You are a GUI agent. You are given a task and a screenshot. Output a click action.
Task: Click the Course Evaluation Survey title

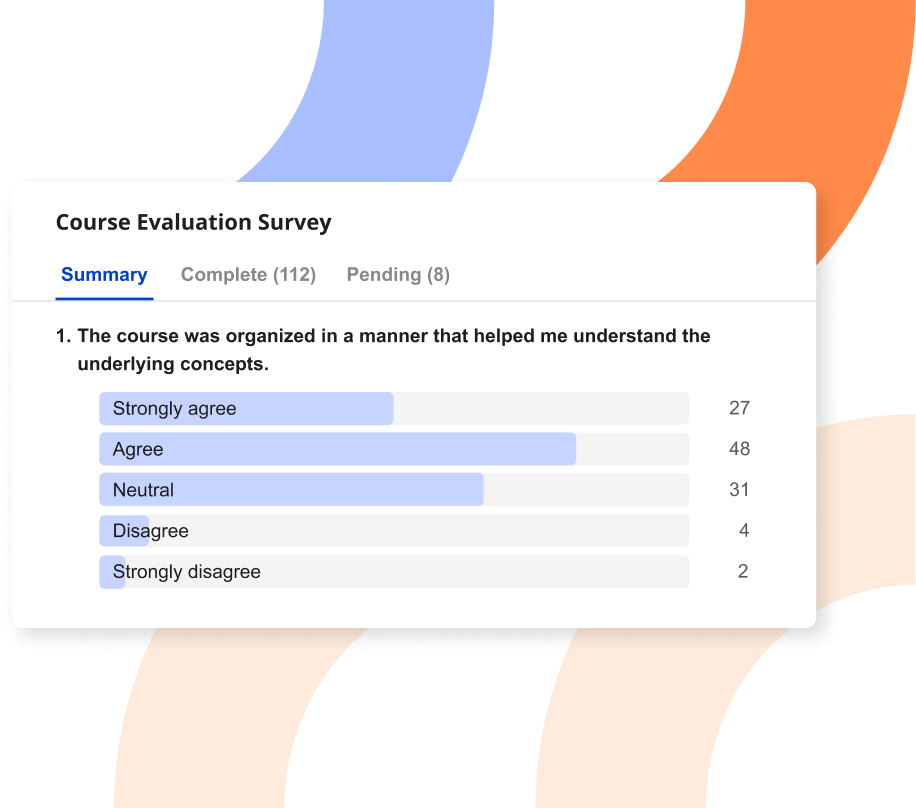193,223
